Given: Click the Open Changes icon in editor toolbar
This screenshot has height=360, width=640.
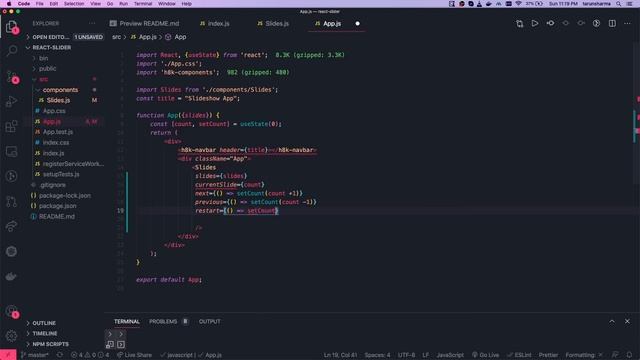Looking at the screenshot, I should click(519, 24).
